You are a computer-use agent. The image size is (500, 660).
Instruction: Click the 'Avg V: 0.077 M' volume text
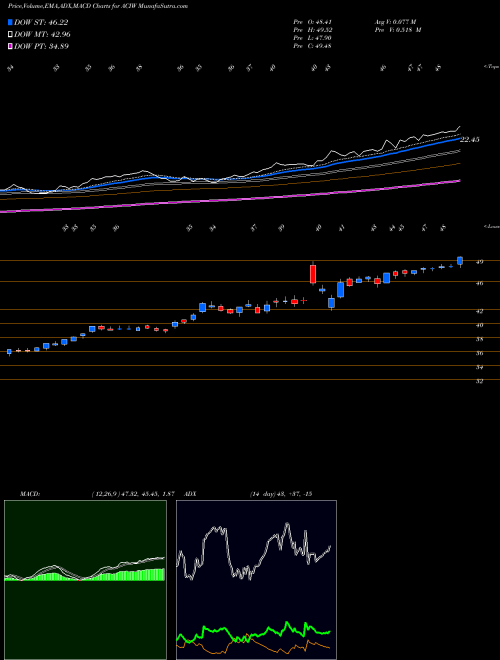(397, 22)
